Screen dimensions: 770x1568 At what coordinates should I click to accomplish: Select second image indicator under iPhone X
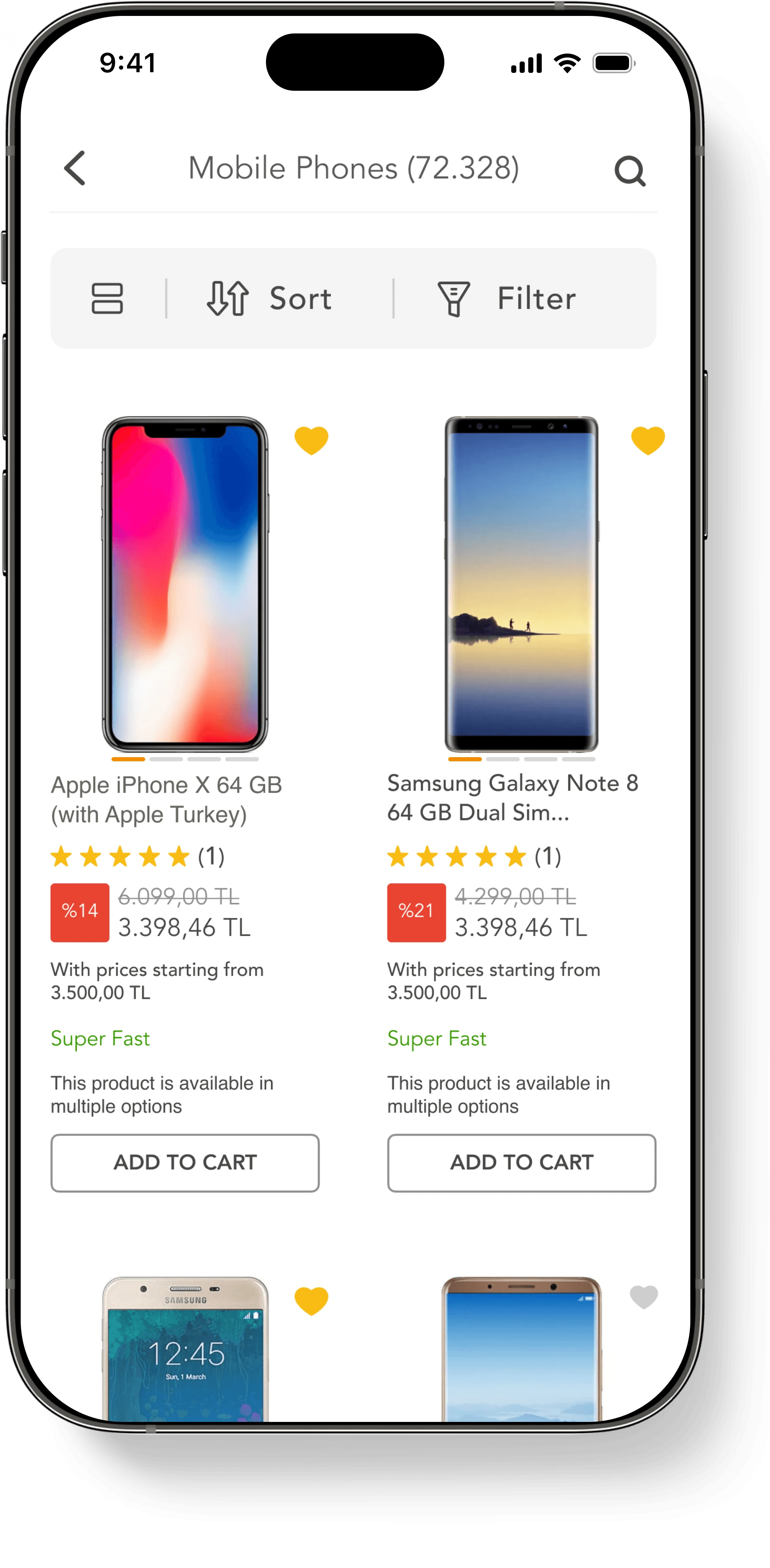[x=166, y=759]
